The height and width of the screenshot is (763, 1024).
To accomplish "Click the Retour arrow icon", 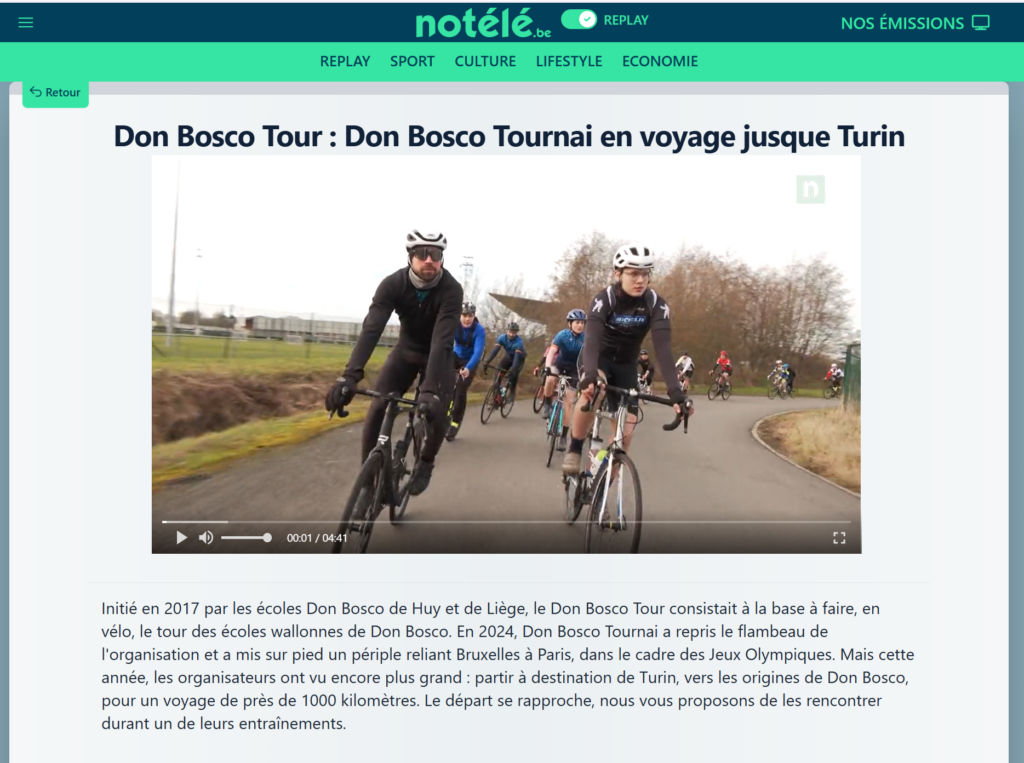I will click(x=36, y=92).
